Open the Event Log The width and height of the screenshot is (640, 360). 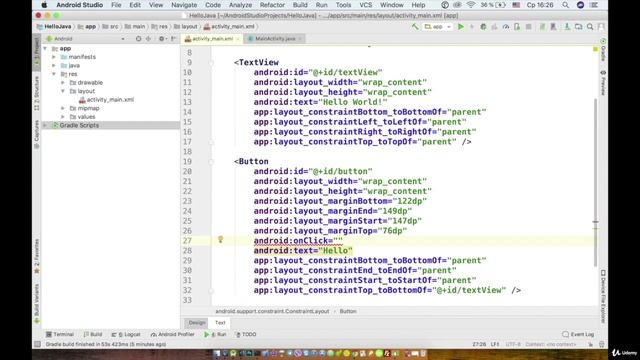[578, 334]
